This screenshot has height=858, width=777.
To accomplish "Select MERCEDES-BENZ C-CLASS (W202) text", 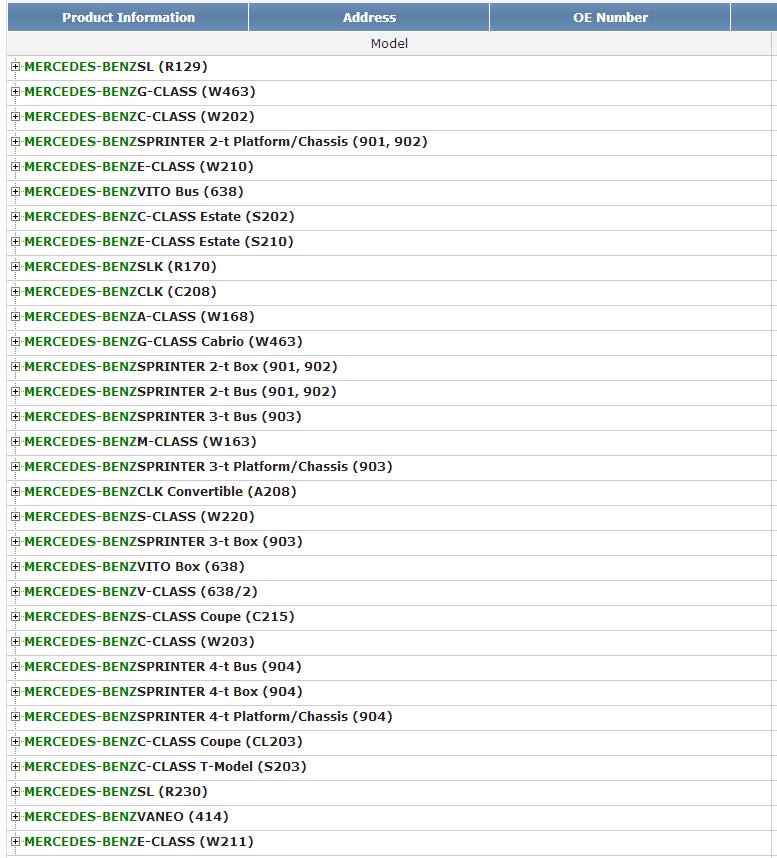I will pos(140,117).
